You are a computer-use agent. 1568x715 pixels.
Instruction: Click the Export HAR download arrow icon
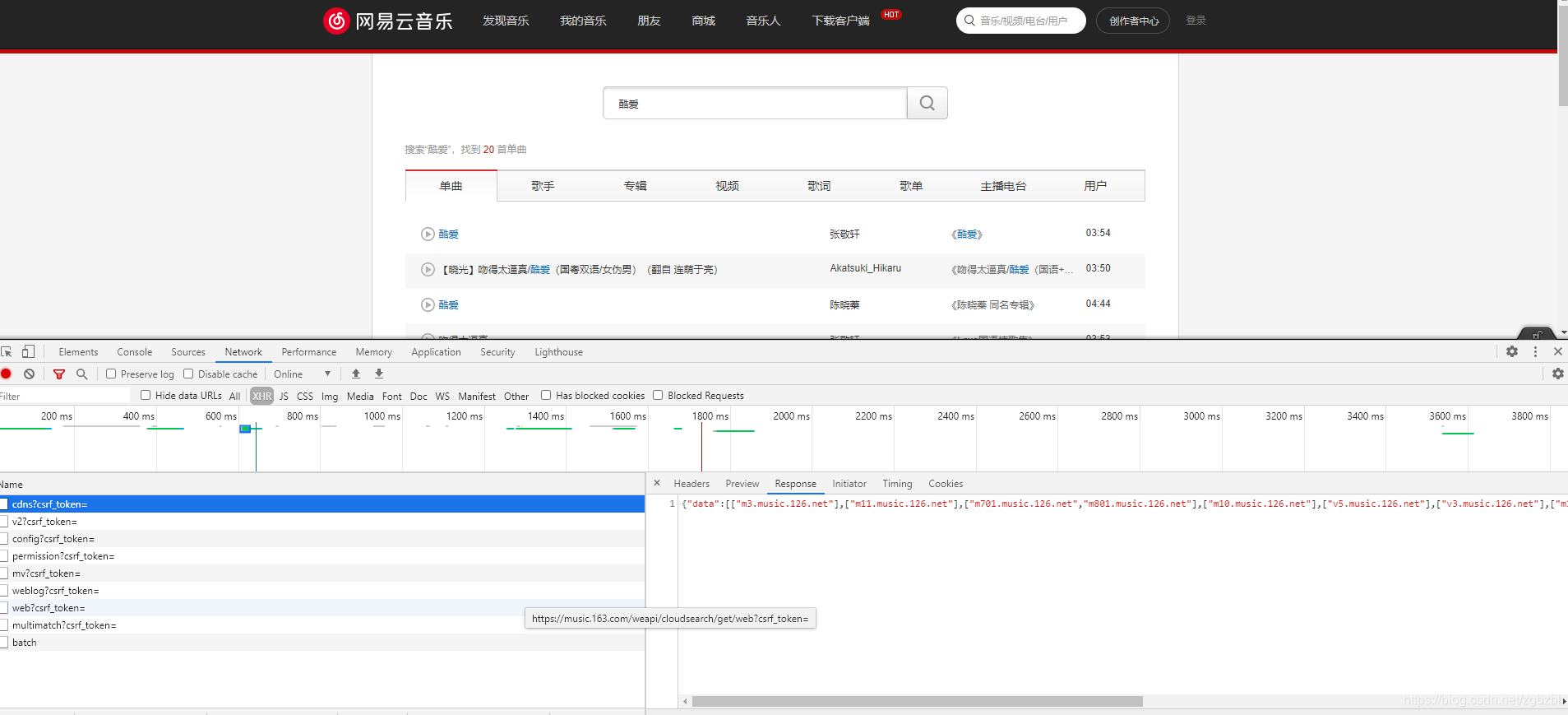(x=379, y=374)
